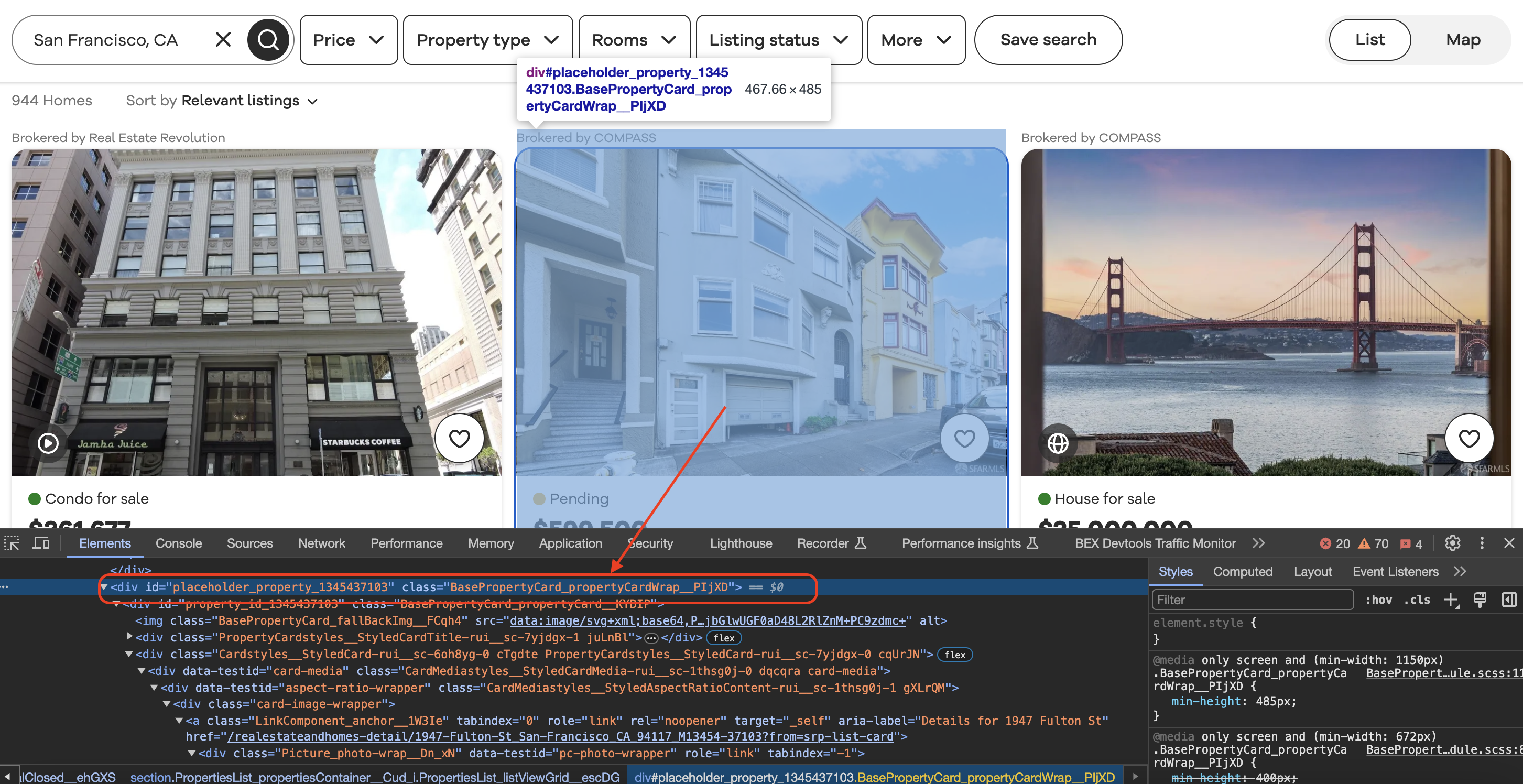Play video tour on Condo listing
The height and width of the screenshot is (784, 1523).
click(48, 443)
